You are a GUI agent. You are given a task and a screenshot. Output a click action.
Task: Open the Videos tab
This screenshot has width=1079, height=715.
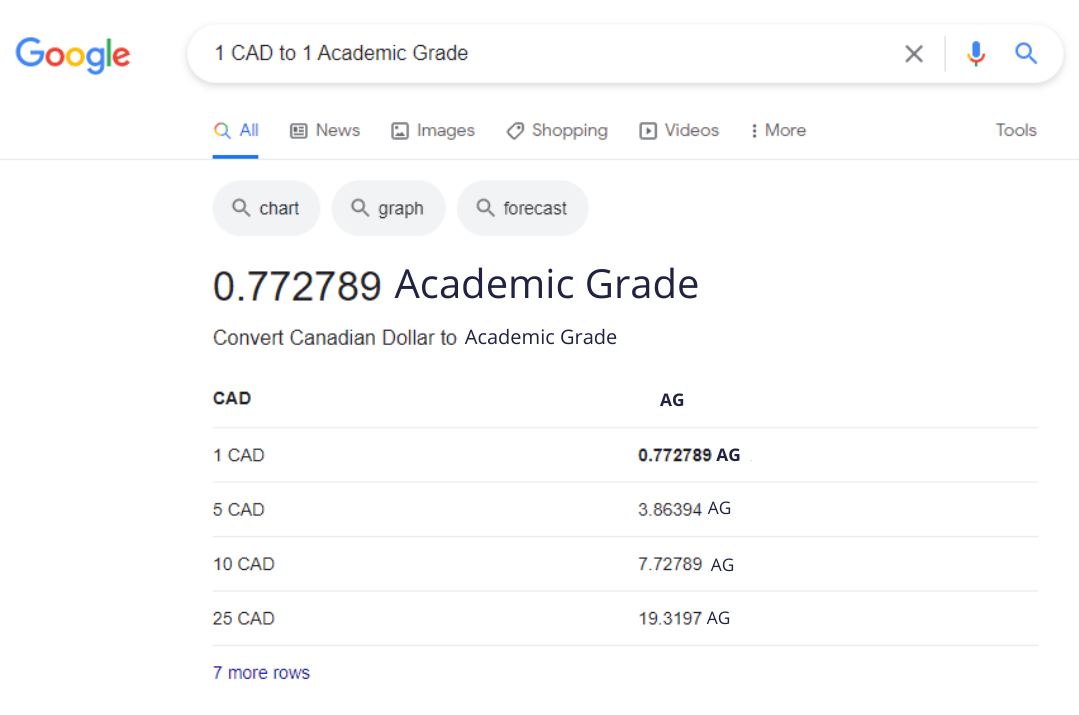[679, 130]
